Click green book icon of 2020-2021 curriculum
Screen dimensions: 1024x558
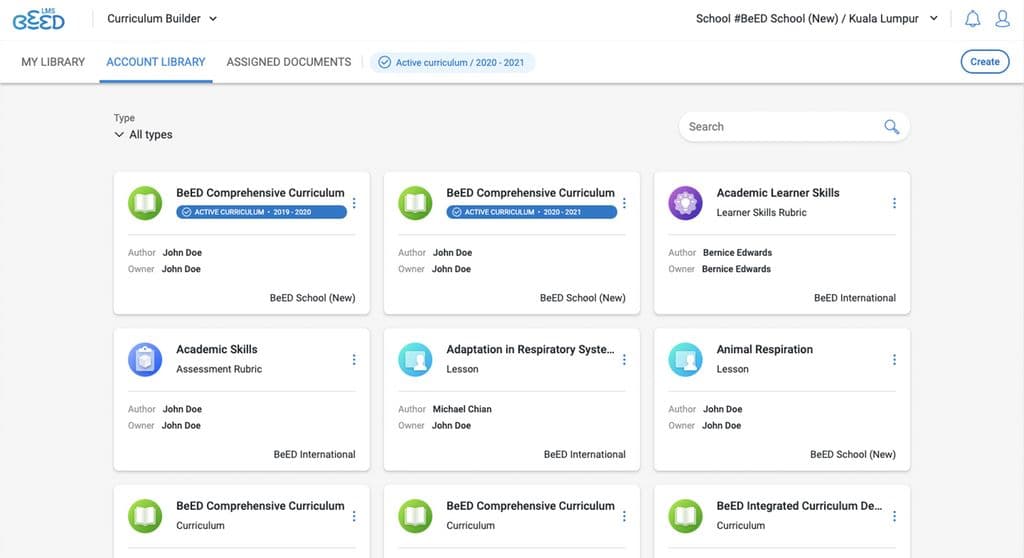coord(415,203)
